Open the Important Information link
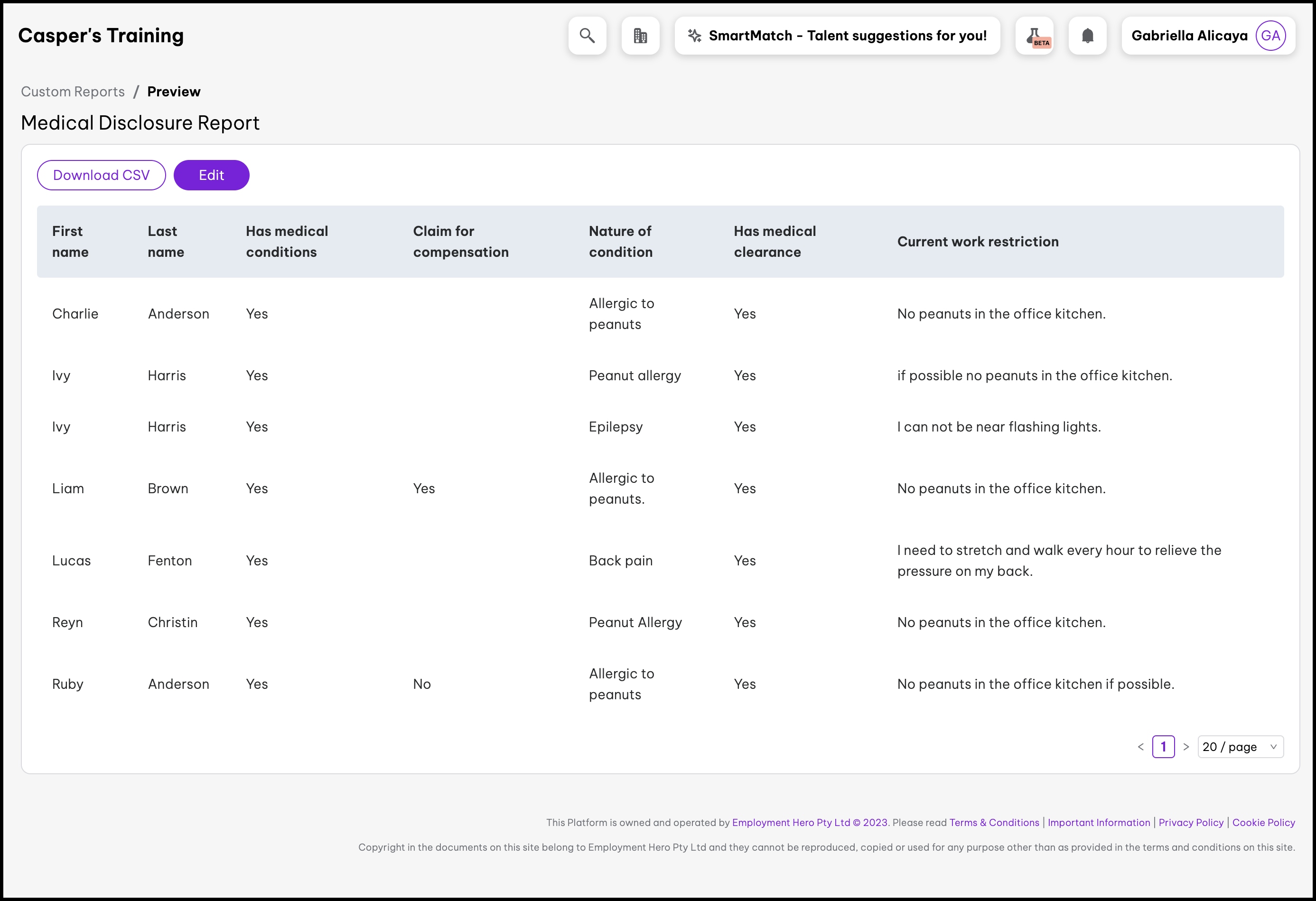Viewport: 1316px width, 901px height. coord(1099,822)
